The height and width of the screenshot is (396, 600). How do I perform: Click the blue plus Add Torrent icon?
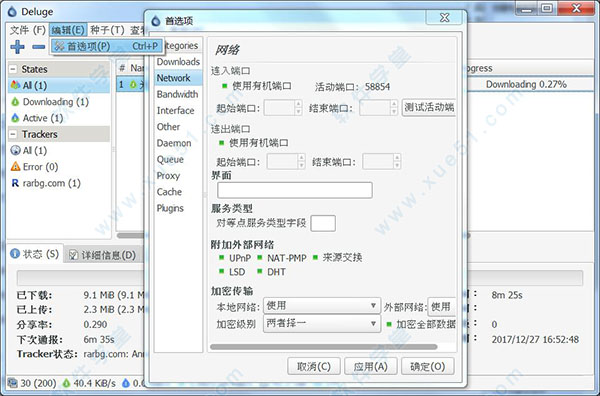point(17,47)
